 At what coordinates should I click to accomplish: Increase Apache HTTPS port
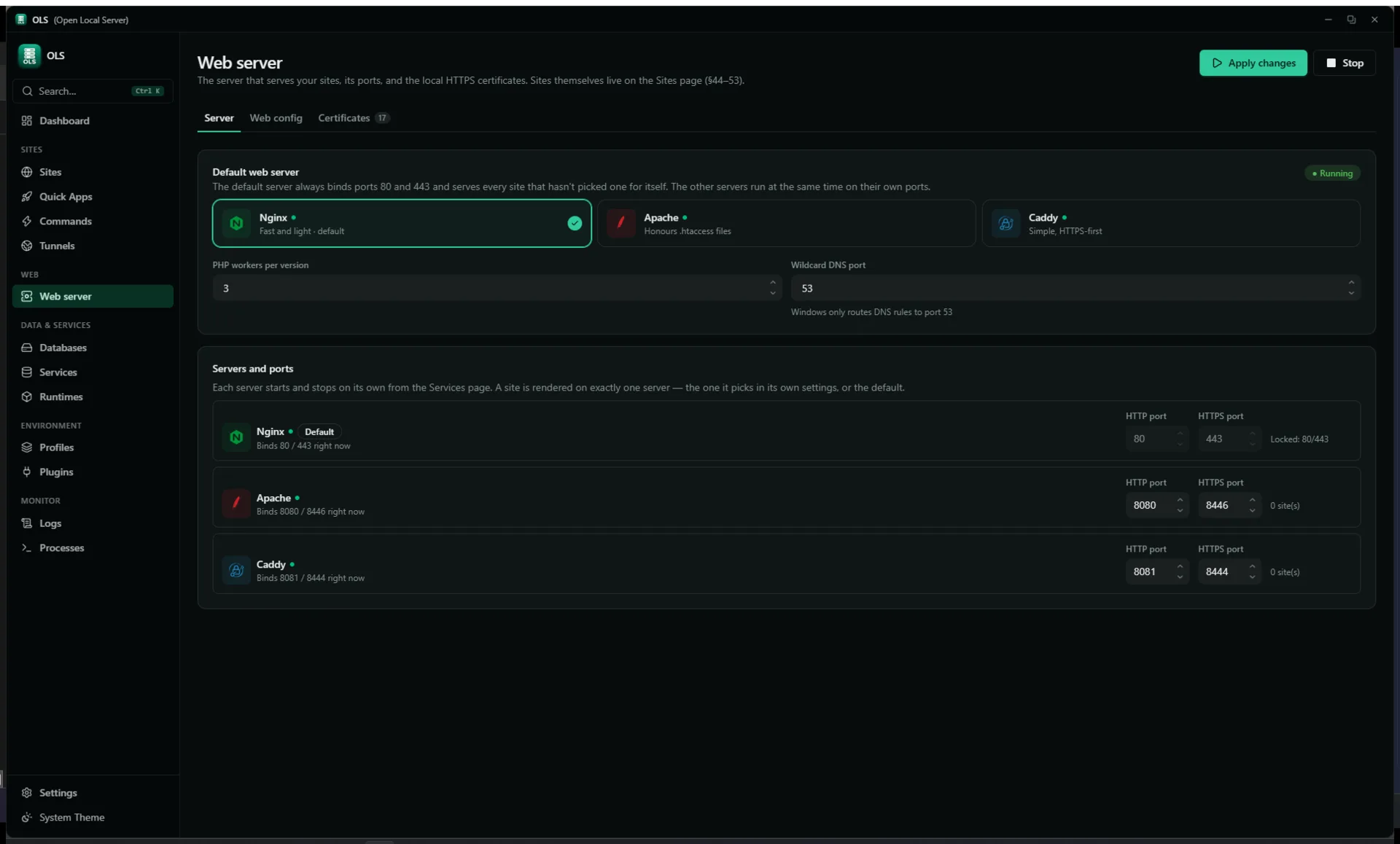point(1252,500)
